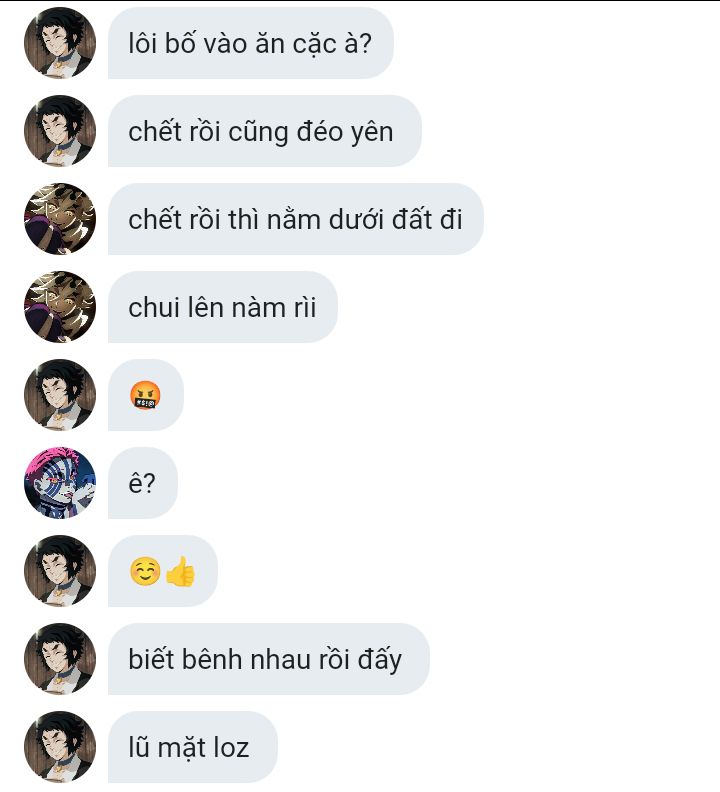
Task: Open the pink-haired avatar beside "ê?"
Action: coord(60,482)
